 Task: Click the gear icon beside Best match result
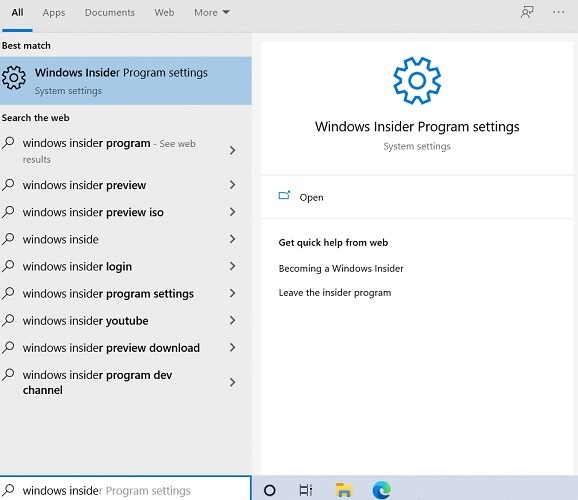[14, 78]
